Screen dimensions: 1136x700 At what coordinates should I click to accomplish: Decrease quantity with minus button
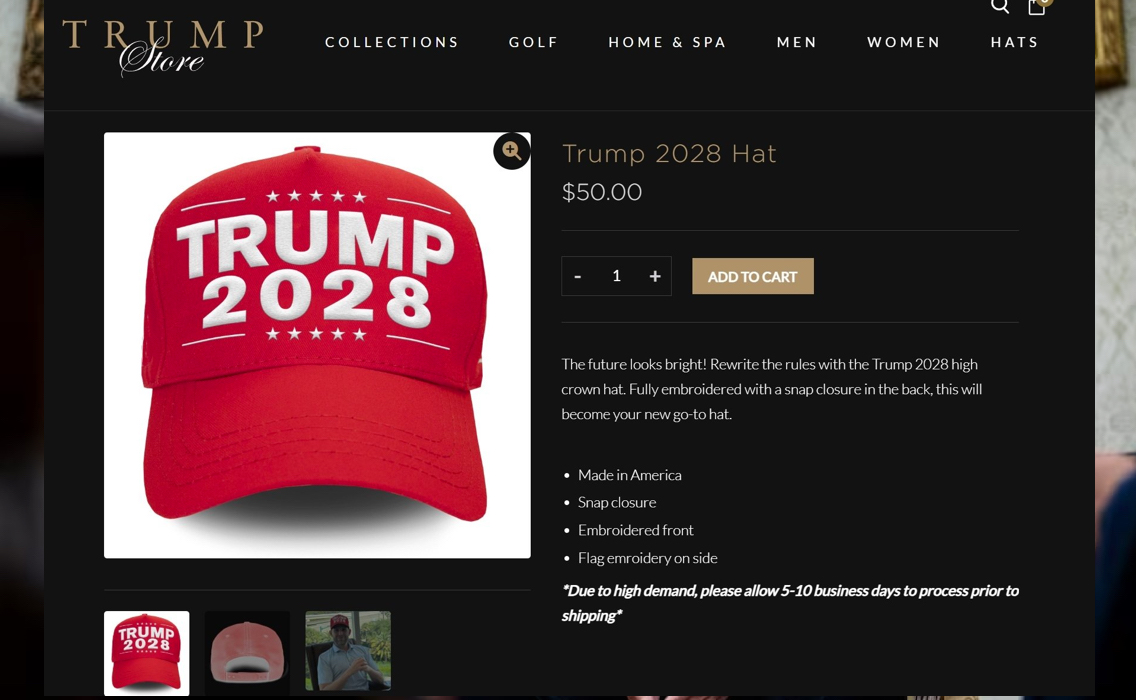coord(577,276)
